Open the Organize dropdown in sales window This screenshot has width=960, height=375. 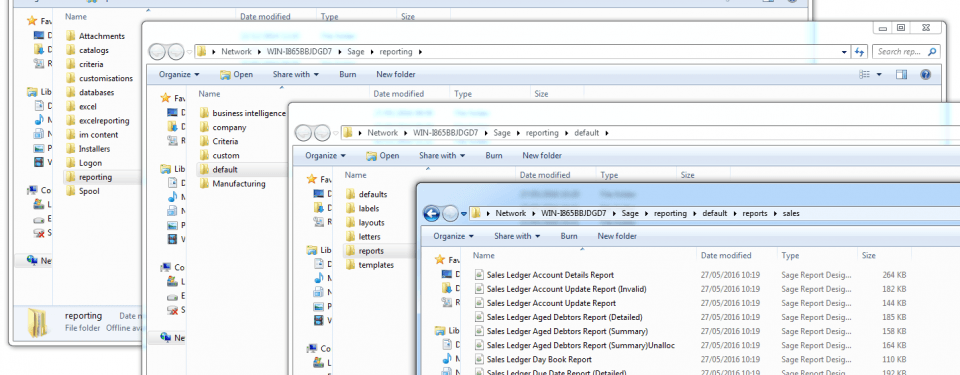(x=454, y=236)
